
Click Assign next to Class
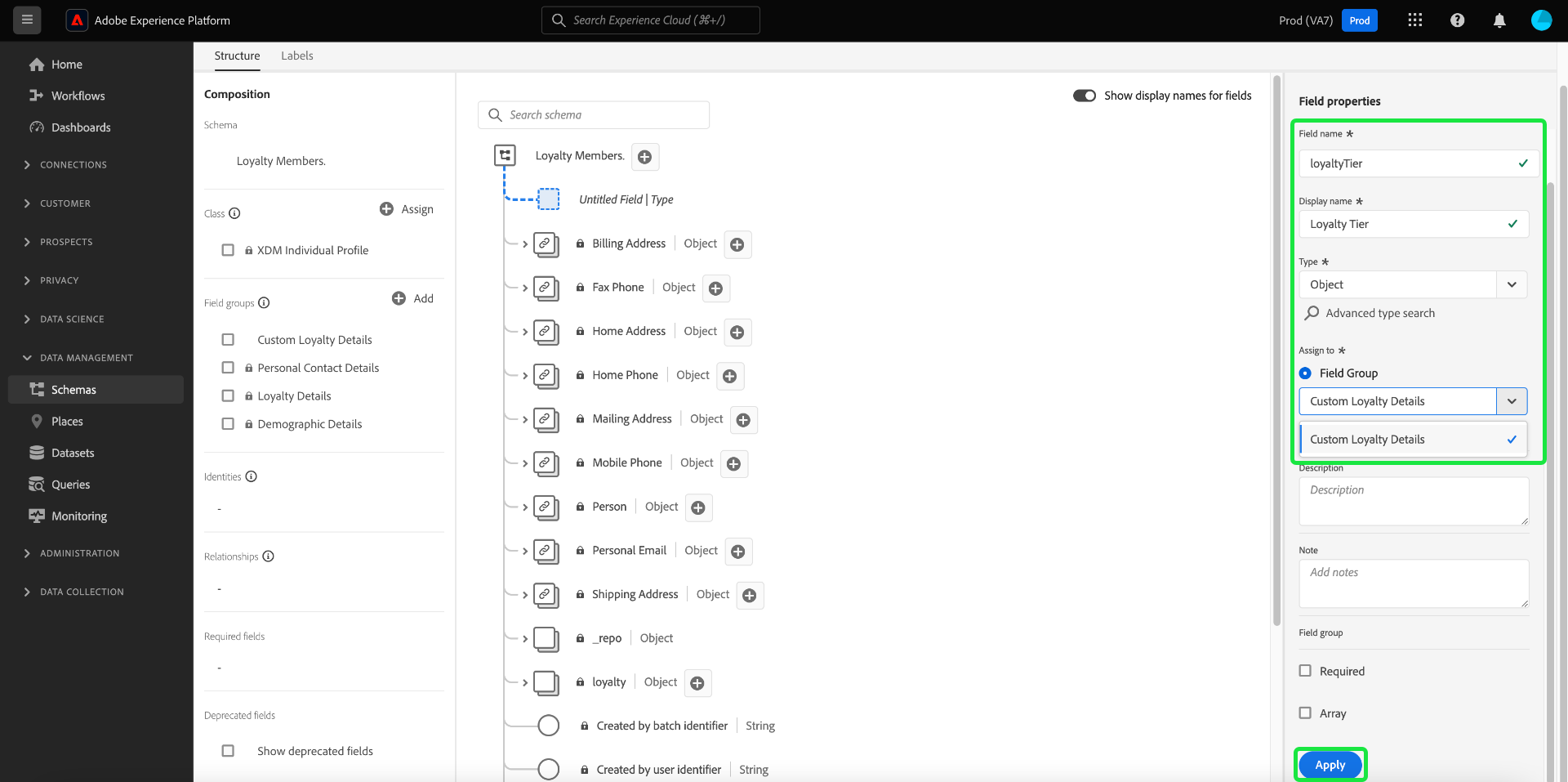[x=407, y=209]
